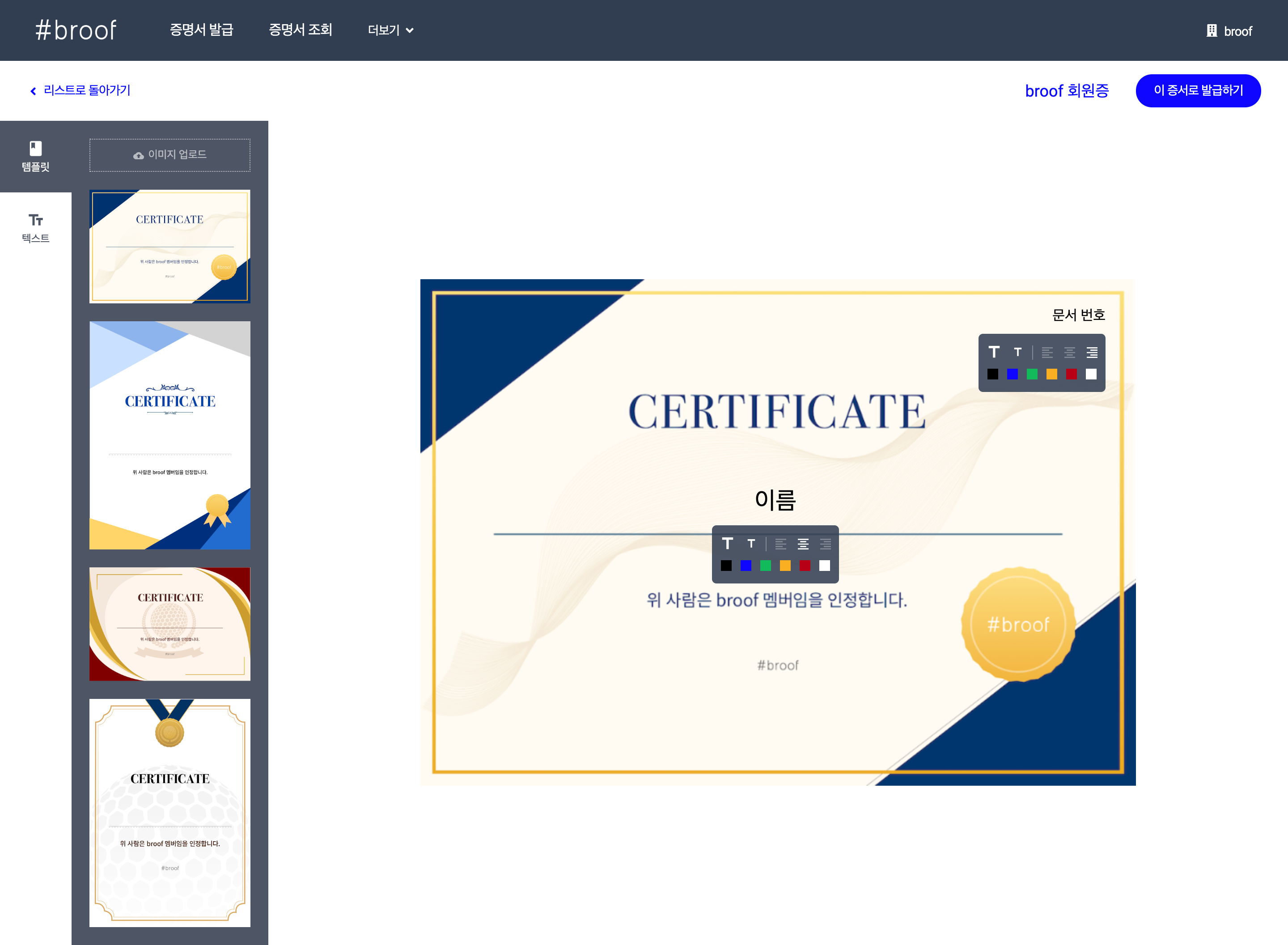Viewport: 1288px width, 945px height.
Task: Select the 문서 번호 text field
Action: 1078,315
